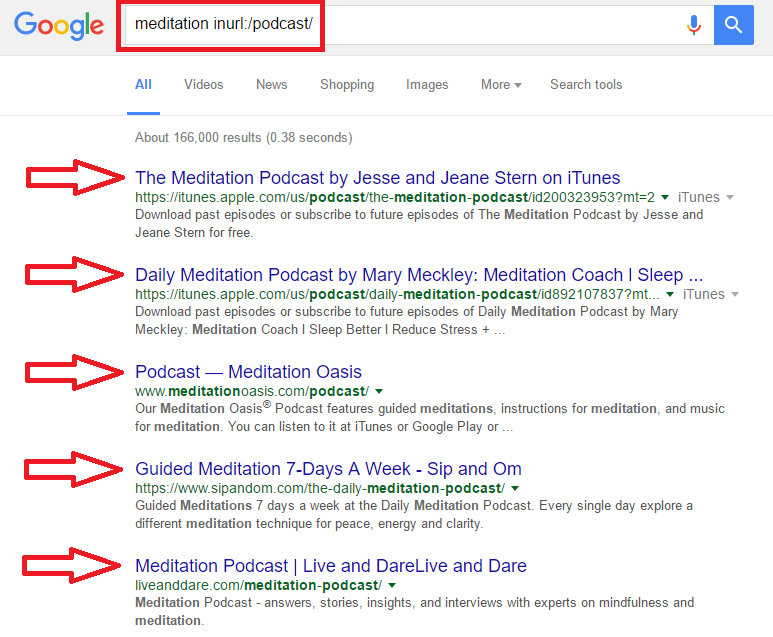Click the snippet mentioning Sleep Better, Reduce Stress
Screen dimensions: 773x637
tap(407, 320)
